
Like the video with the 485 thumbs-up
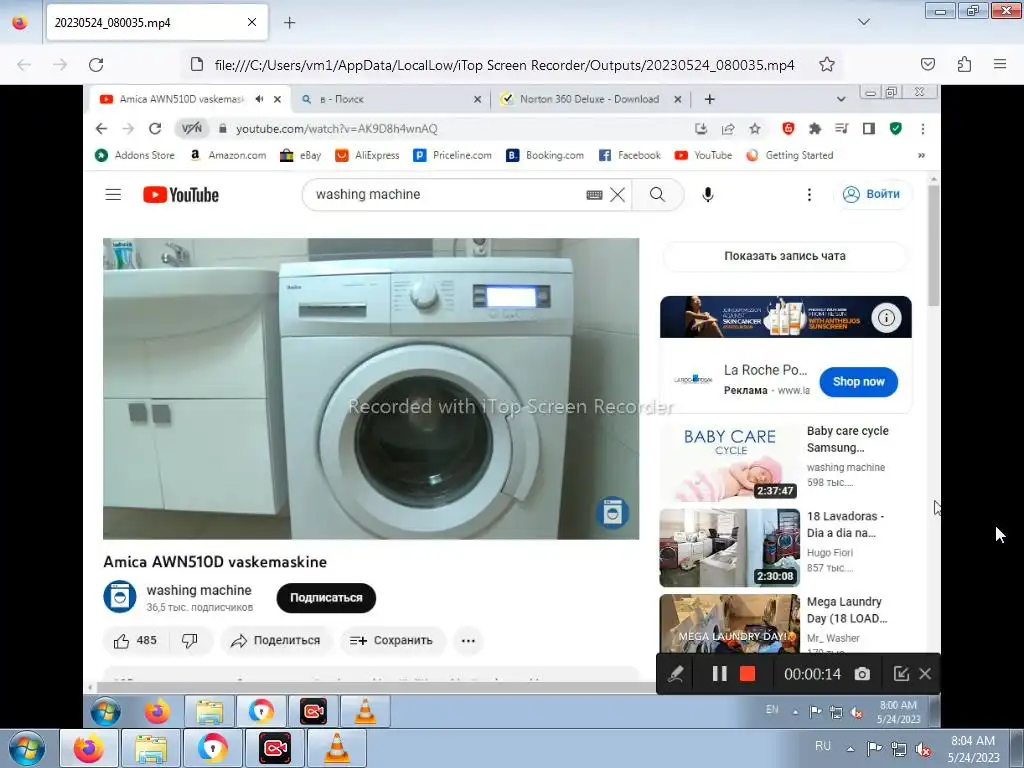click(136, 641)
